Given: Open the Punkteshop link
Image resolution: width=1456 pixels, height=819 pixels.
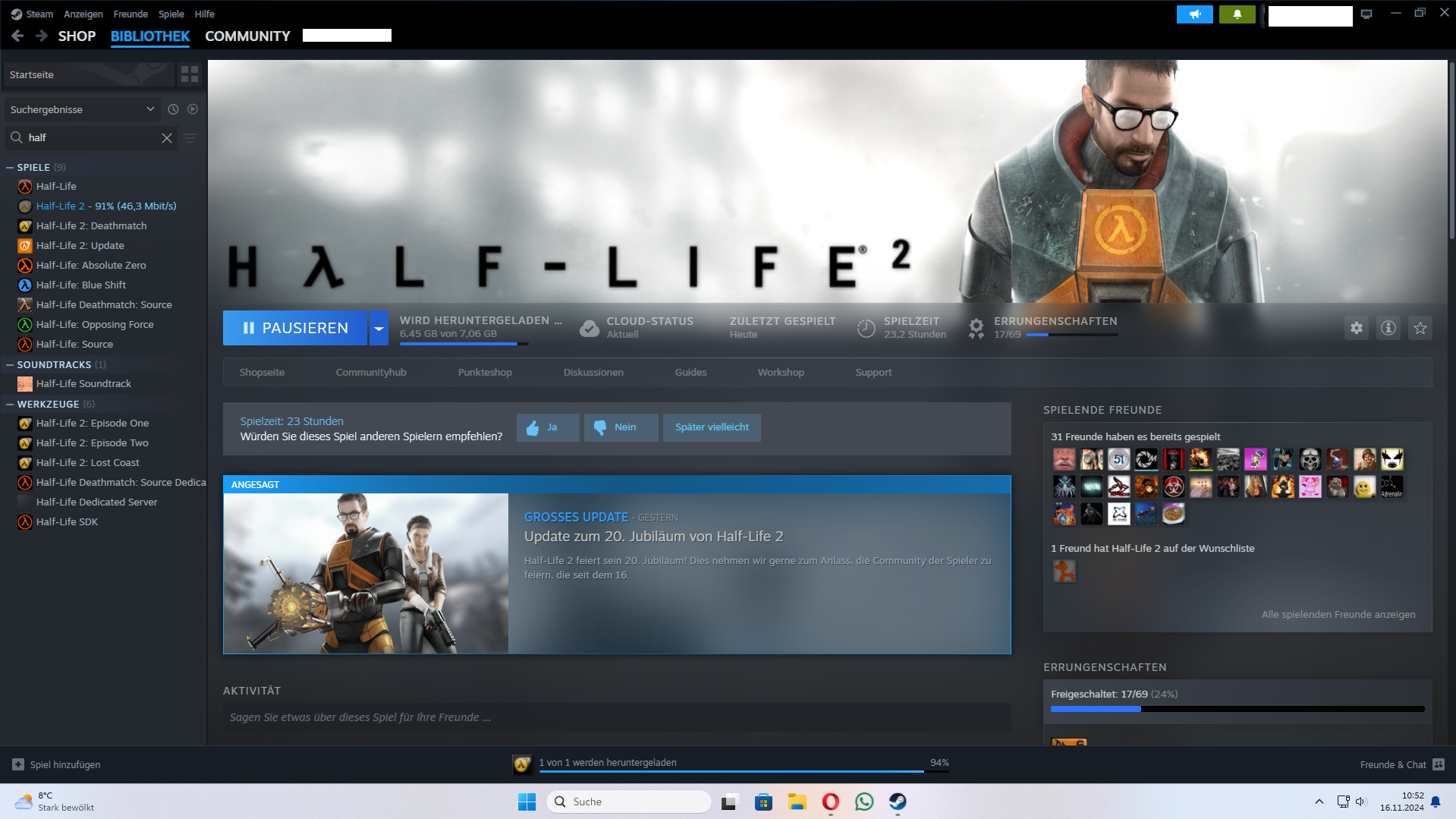Looking at the screenshot, I should tap(485, 372).
